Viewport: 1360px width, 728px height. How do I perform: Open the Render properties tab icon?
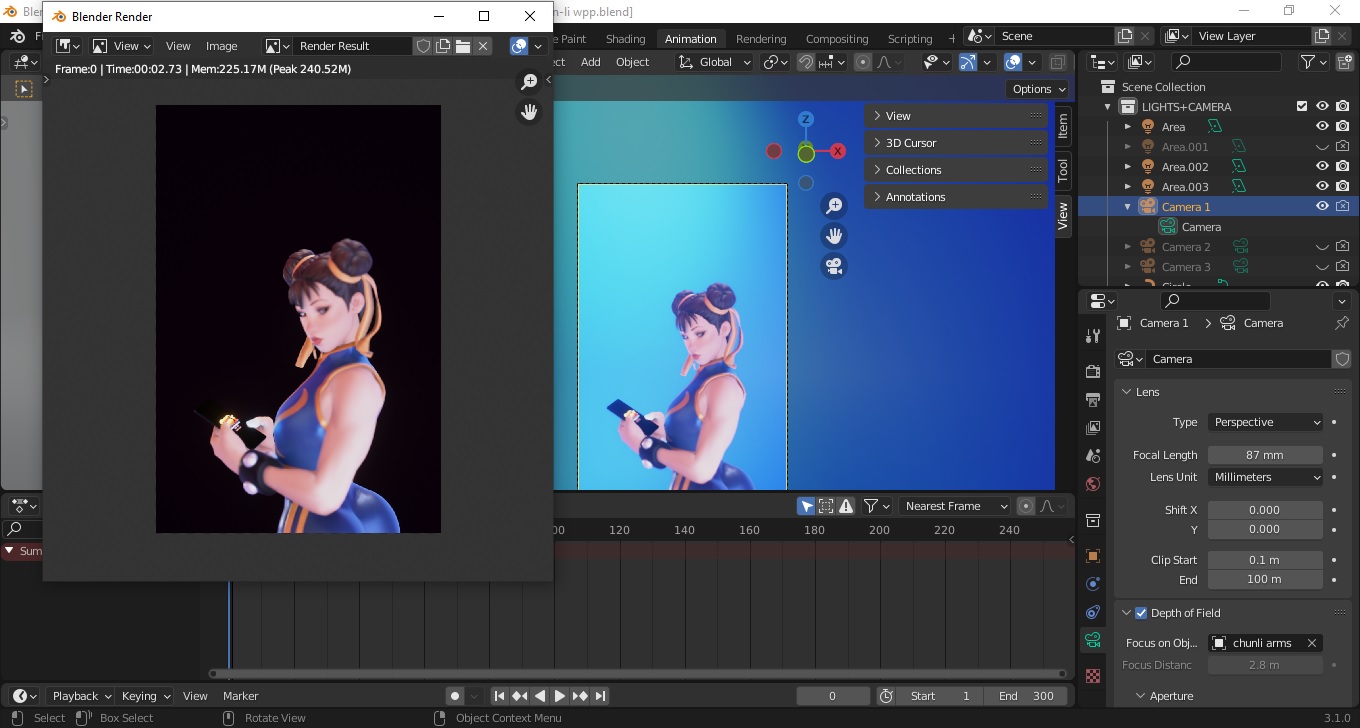click(1093, 372)
